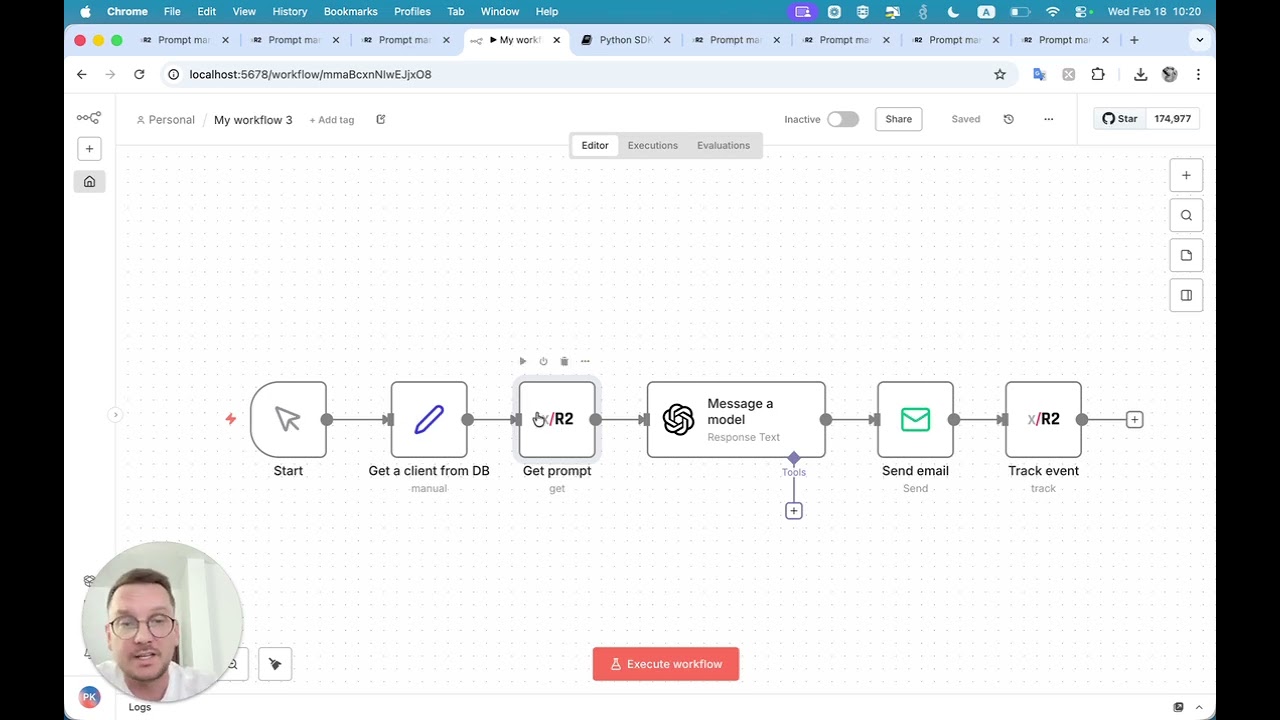
Task: Bookmark this page with the star icon
Action: (x=999, y=74)
